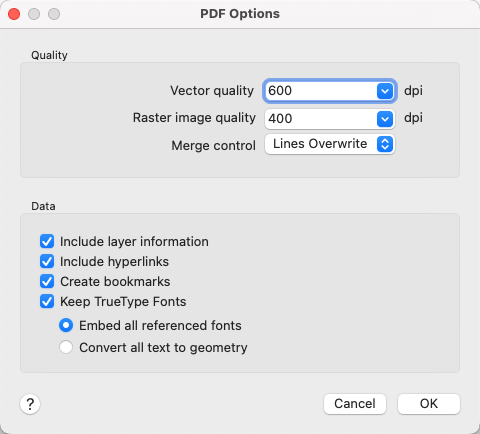Toggle the Include hyperlinks checkbox

coord(47,261)
